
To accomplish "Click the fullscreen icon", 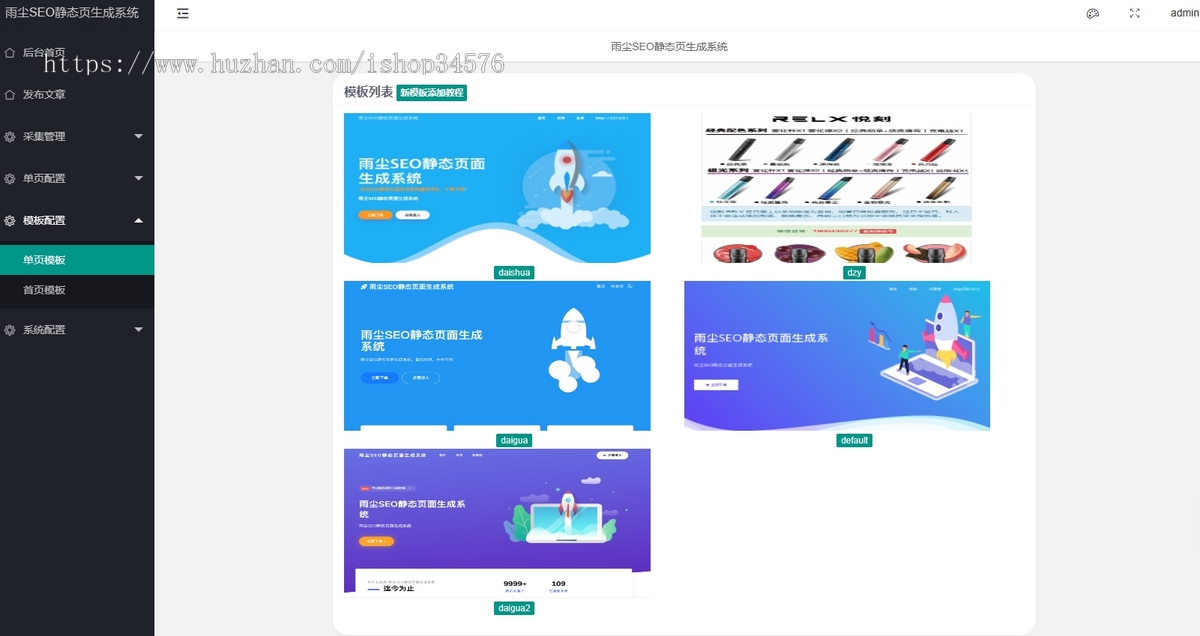I will click(1135, 14).
